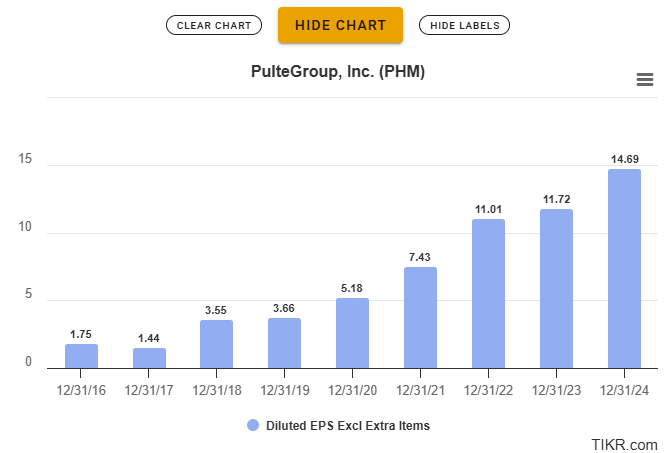The height and width of the screenshot is (453, 669).
Task: Click the Clear Chart button
Action: (x=214, y=25)
